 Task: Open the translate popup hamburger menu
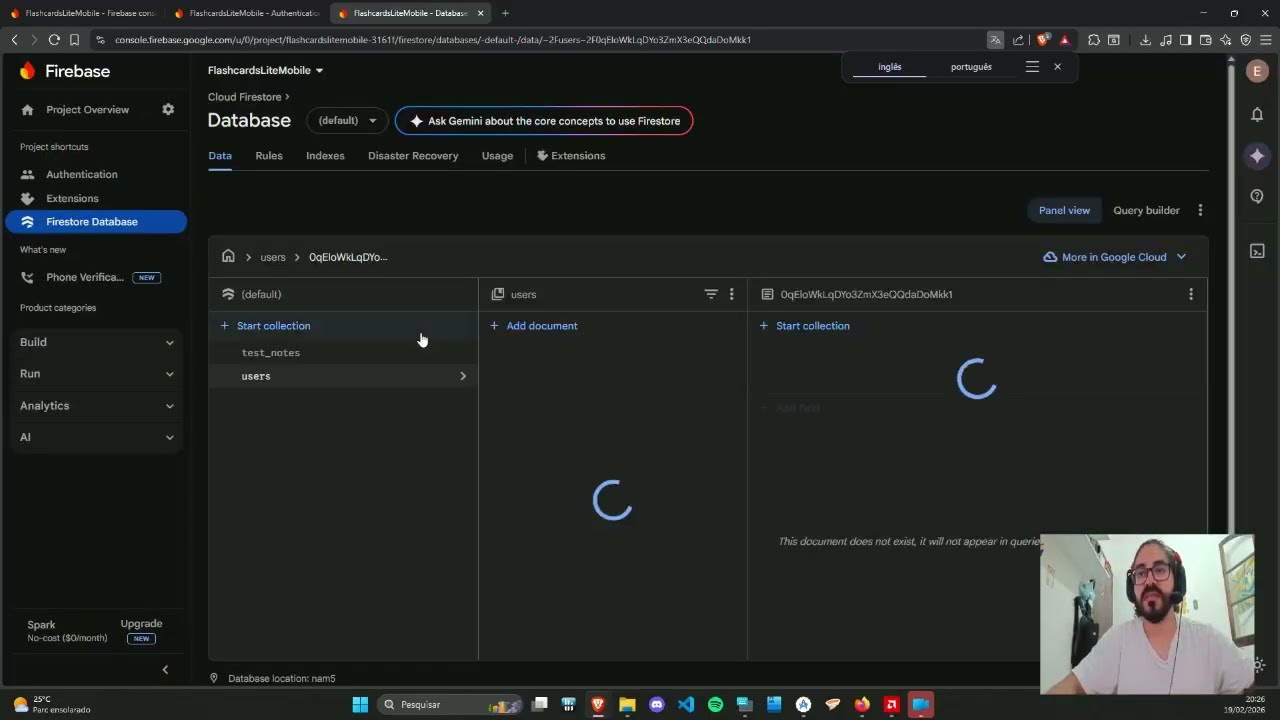(x=1032, y=67)
